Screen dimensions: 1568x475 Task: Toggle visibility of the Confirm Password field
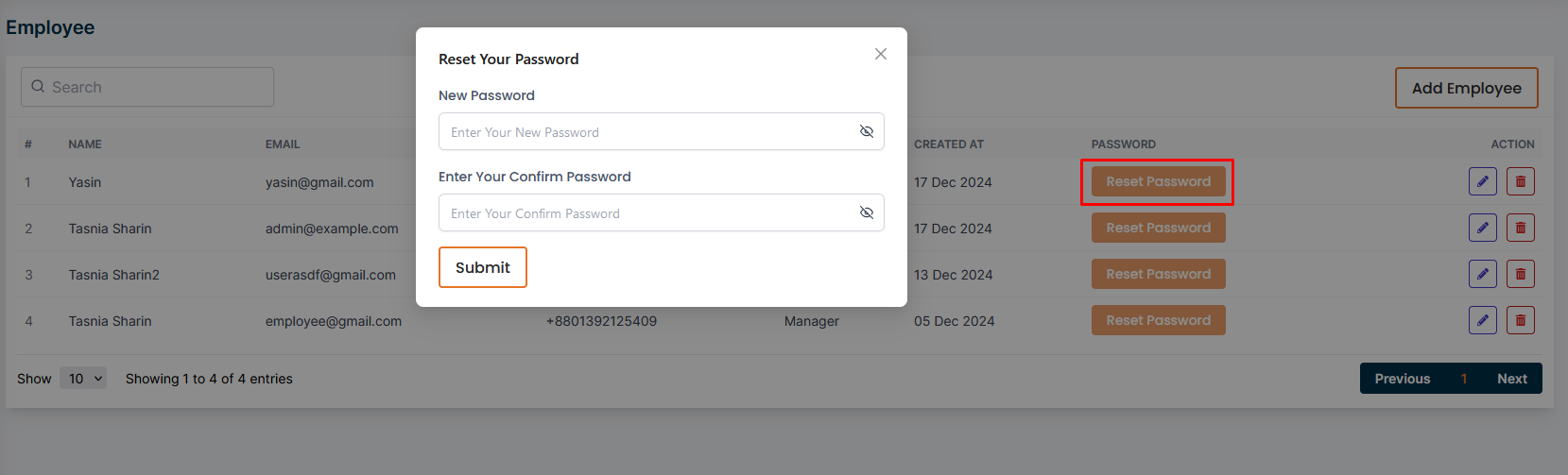click(x=866, y=212)
